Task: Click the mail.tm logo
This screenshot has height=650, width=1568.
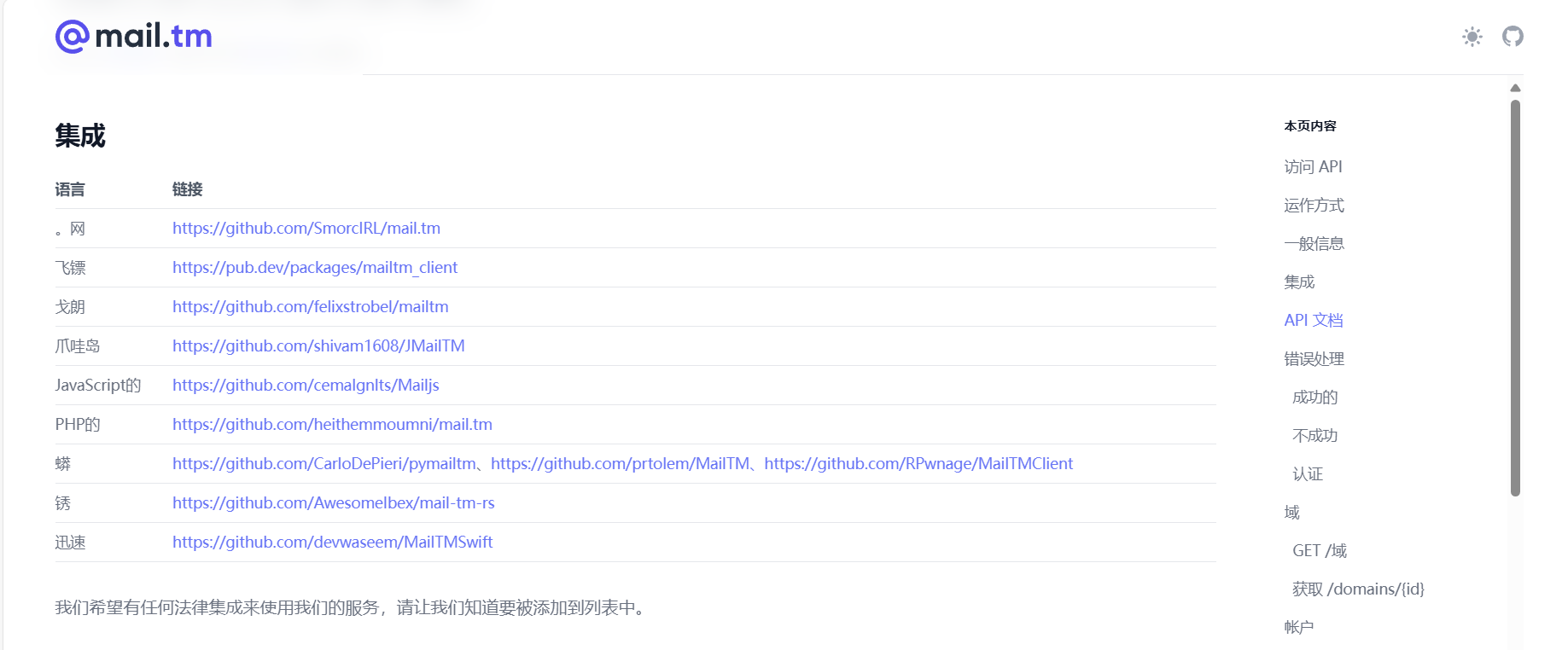Action: [x=134, y=36]
